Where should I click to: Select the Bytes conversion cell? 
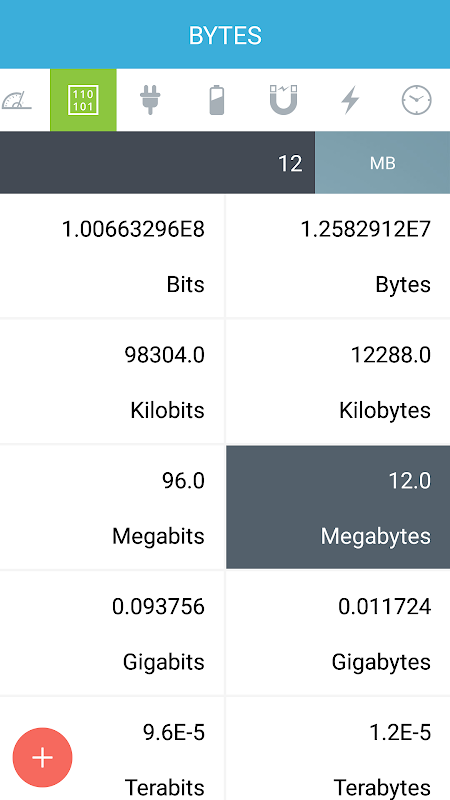[x=338, y=256]
